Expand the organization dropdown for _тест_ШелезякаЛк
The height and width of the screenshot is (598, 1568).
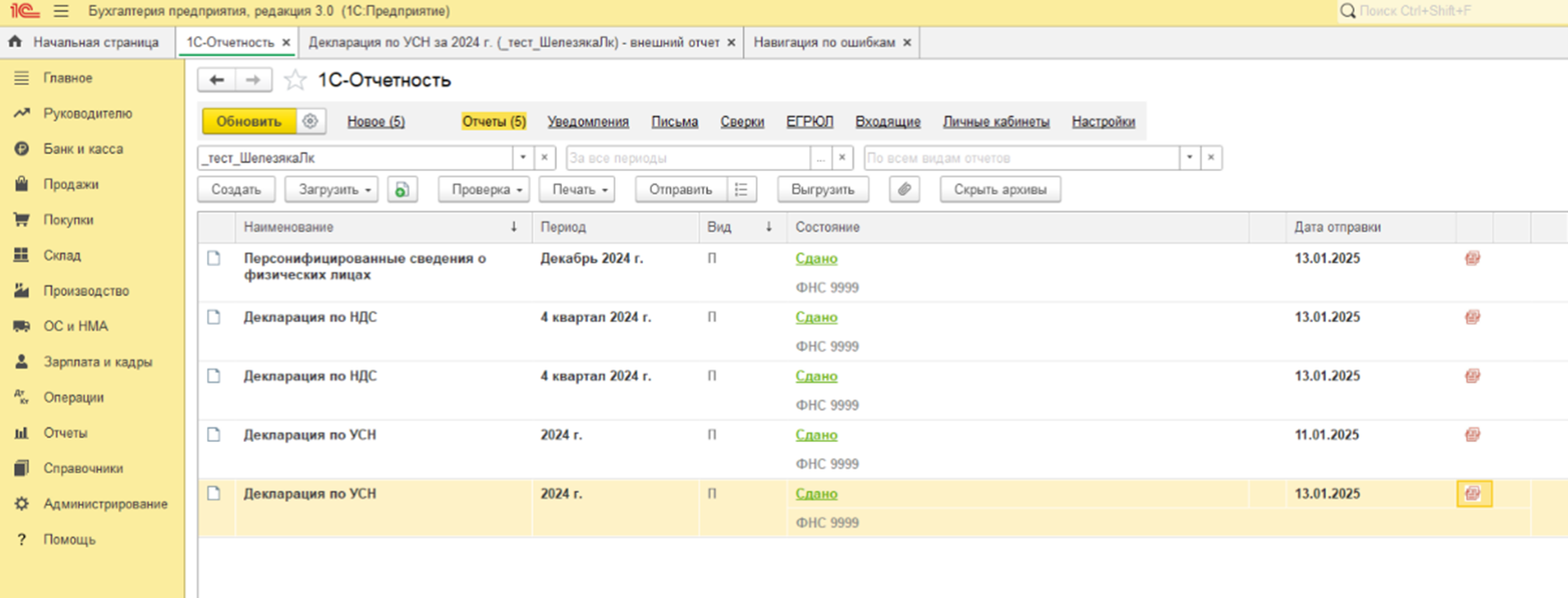[523, 158]
